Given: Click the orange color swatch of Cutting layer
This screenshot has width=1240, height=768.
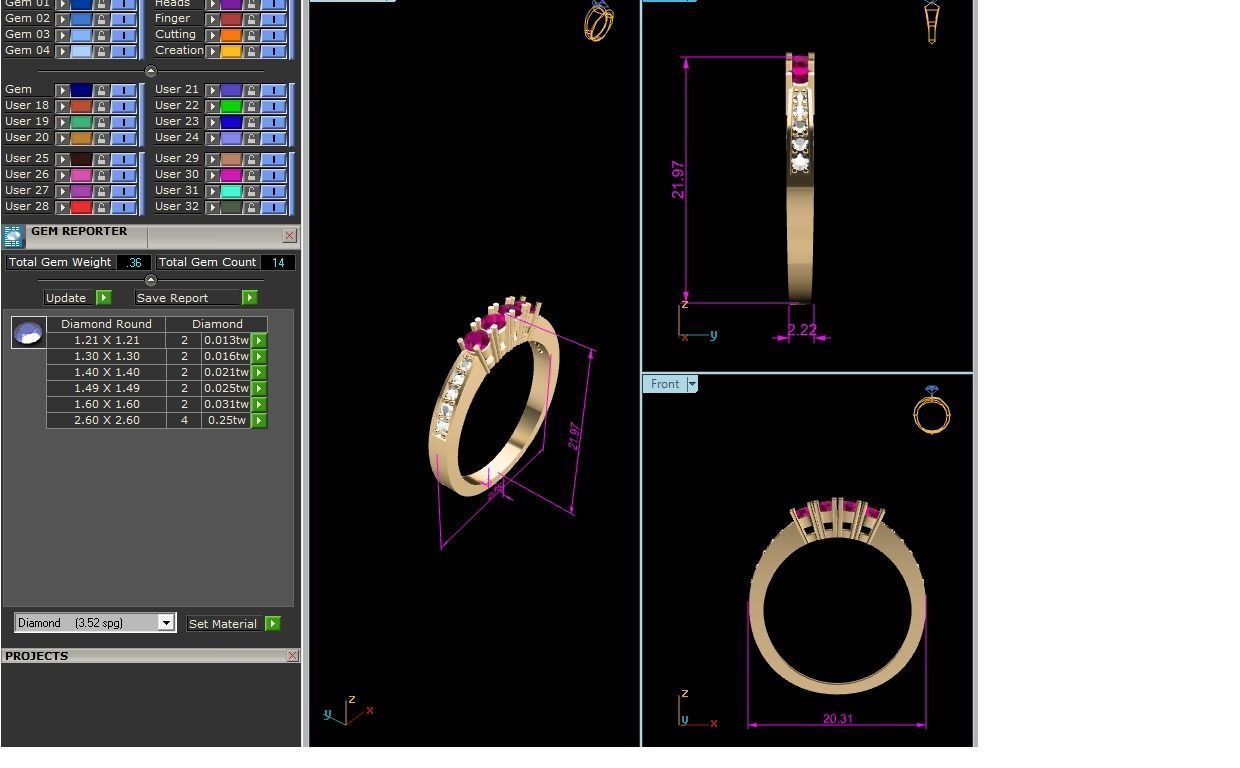Looking at the screenshot, I should pos(231,35).
